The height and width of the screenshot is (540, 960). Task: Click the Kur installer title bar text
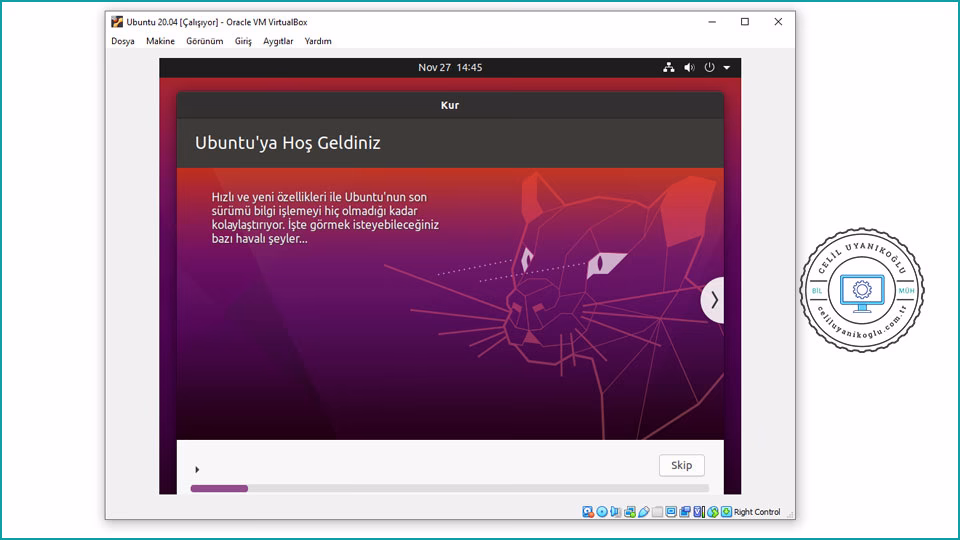tap(450, 105)
